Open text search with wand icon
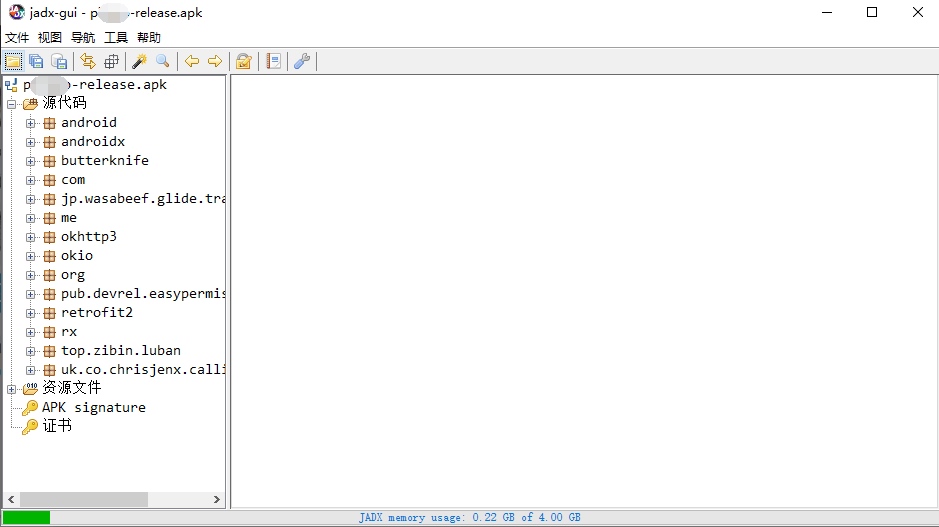The width and height of the screenshot is (939, 527). pos(140,61)
